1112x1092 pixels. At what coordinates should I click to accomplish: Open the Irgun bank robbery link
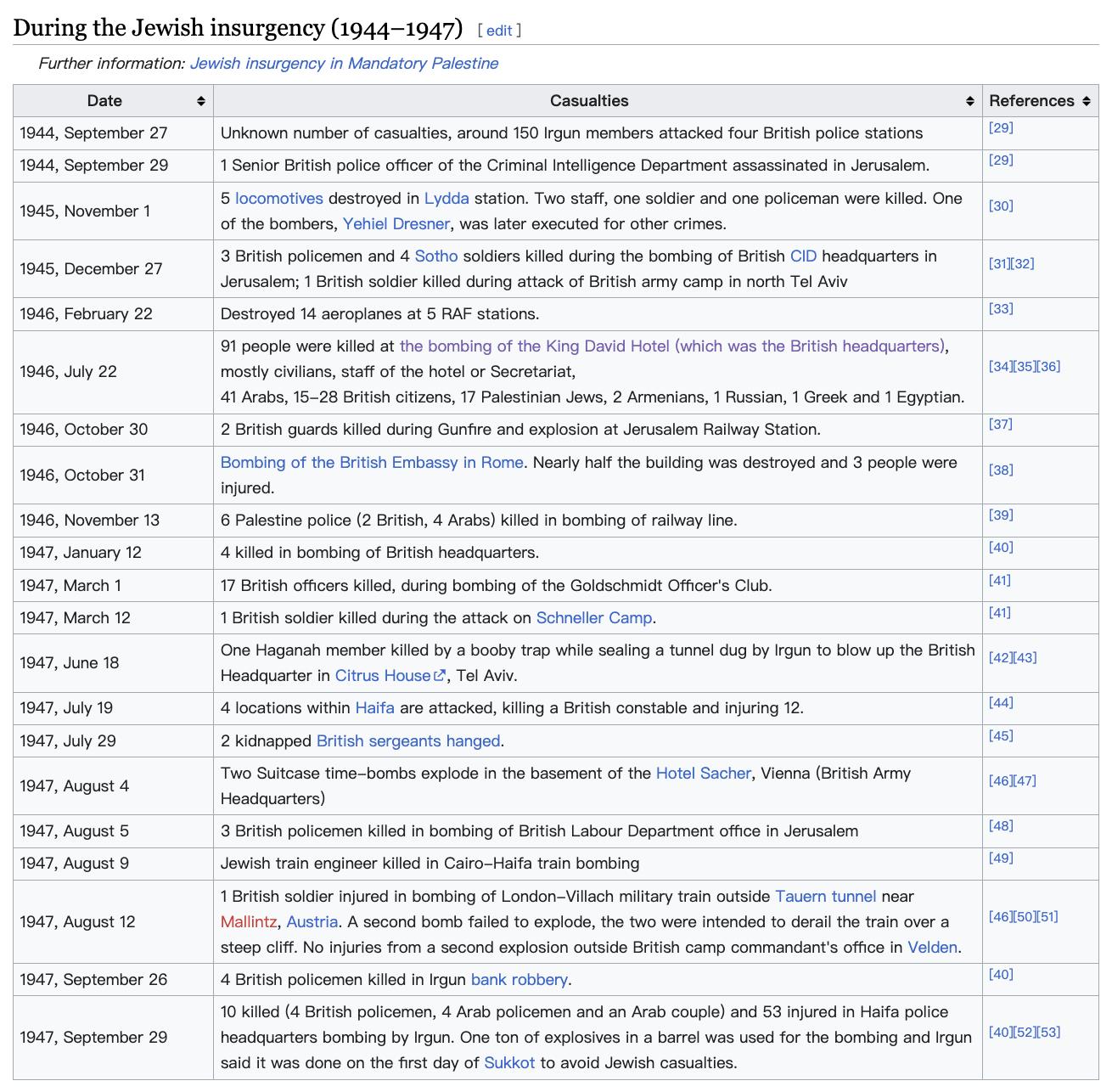(519, 980)
